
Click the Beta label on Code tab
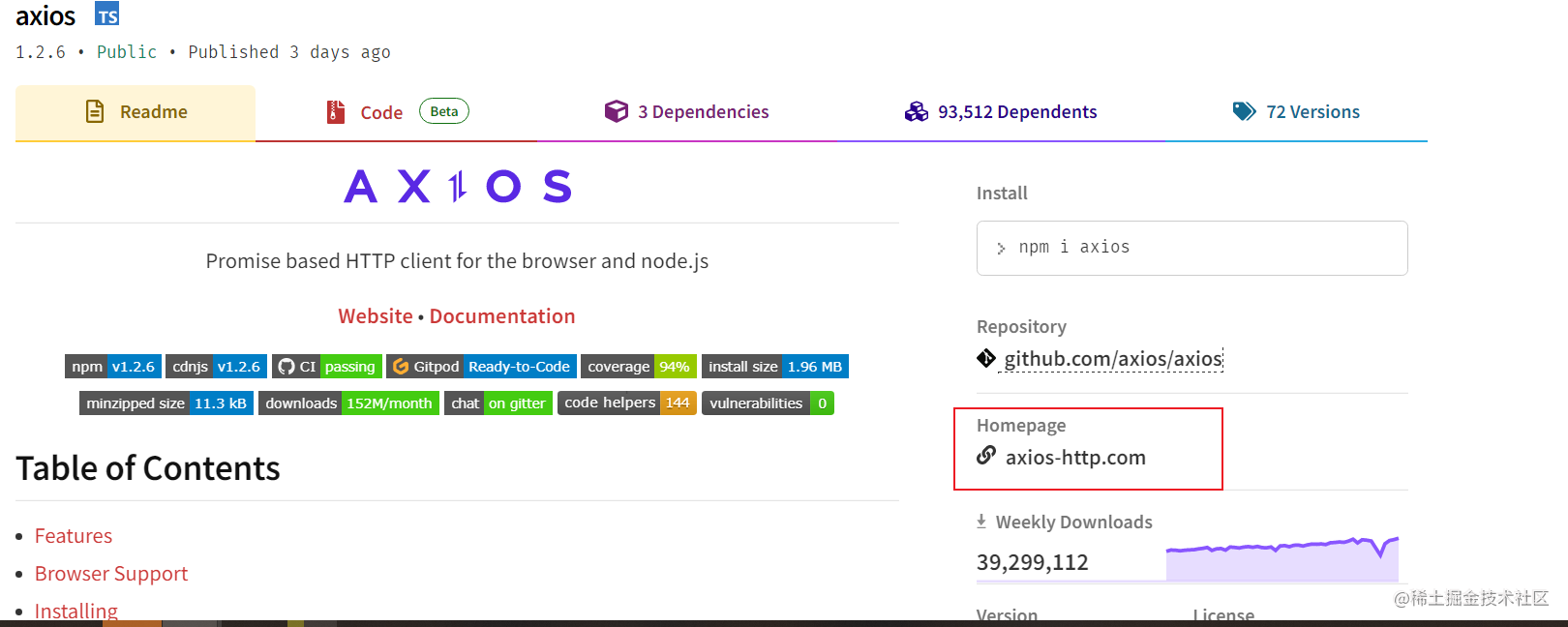pos(444,111)
